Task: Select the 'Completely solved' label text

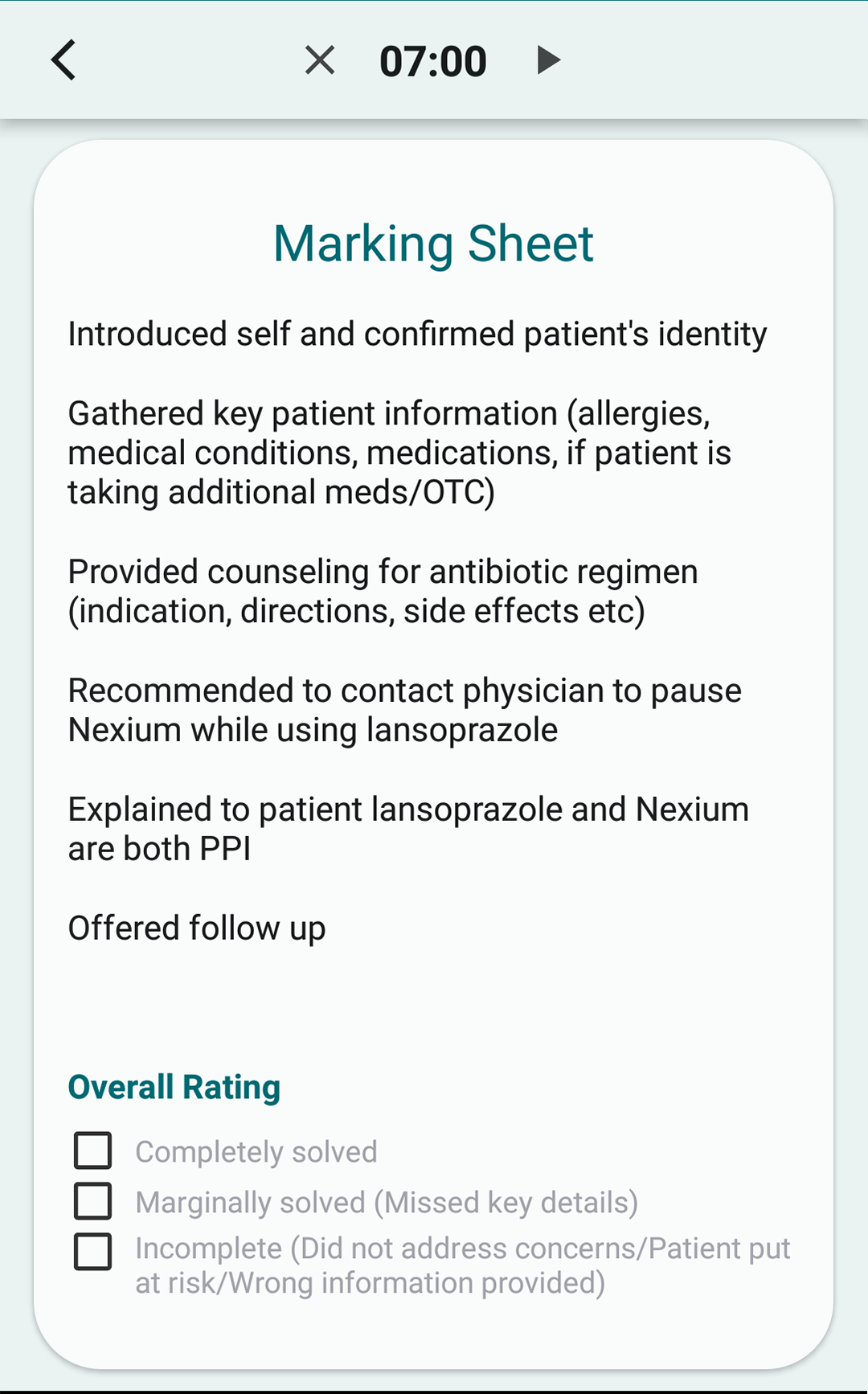Action: [256, 1152]
